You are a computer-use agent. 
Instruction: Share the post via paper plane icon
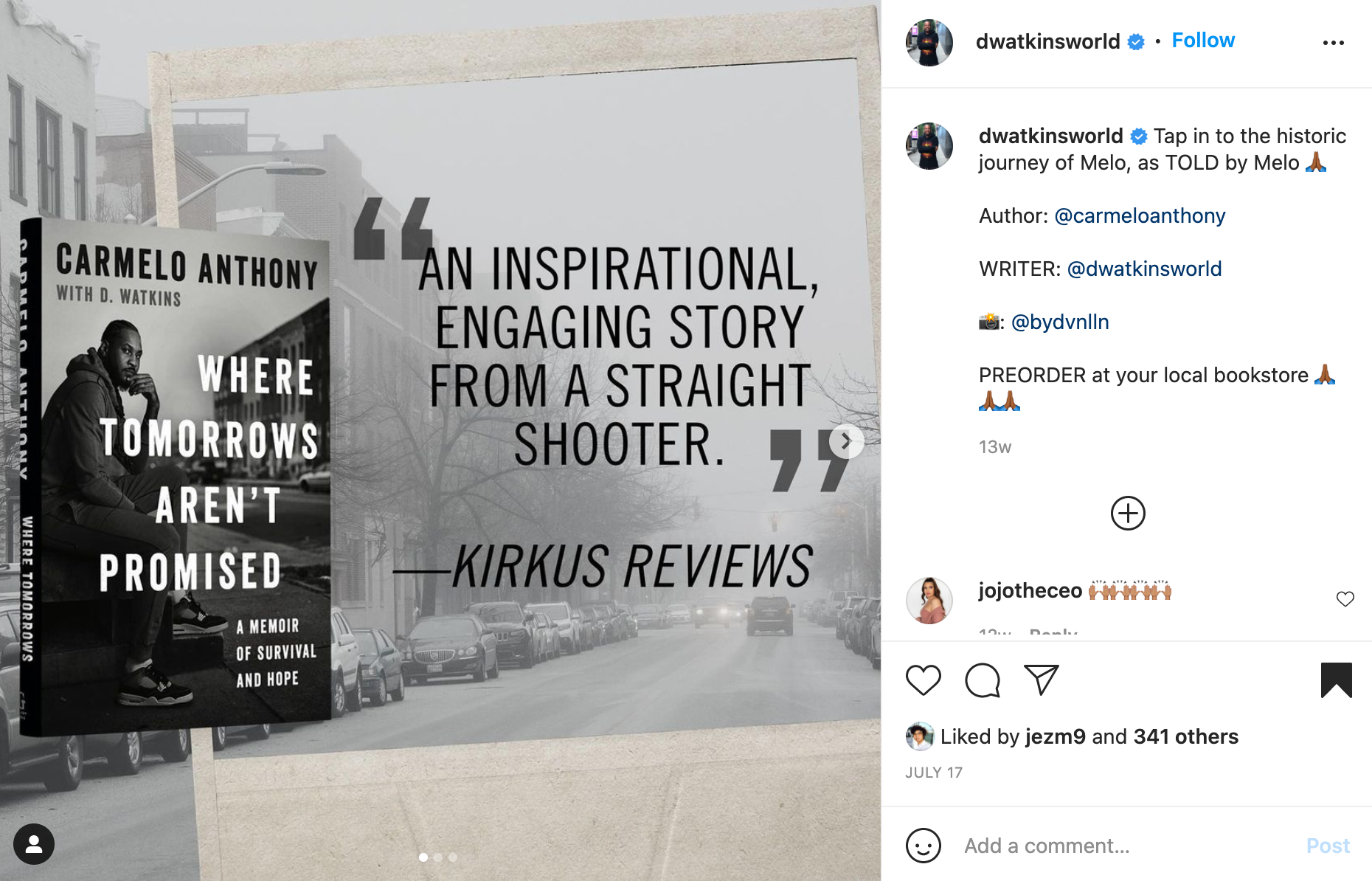(x=1042, y=680)
